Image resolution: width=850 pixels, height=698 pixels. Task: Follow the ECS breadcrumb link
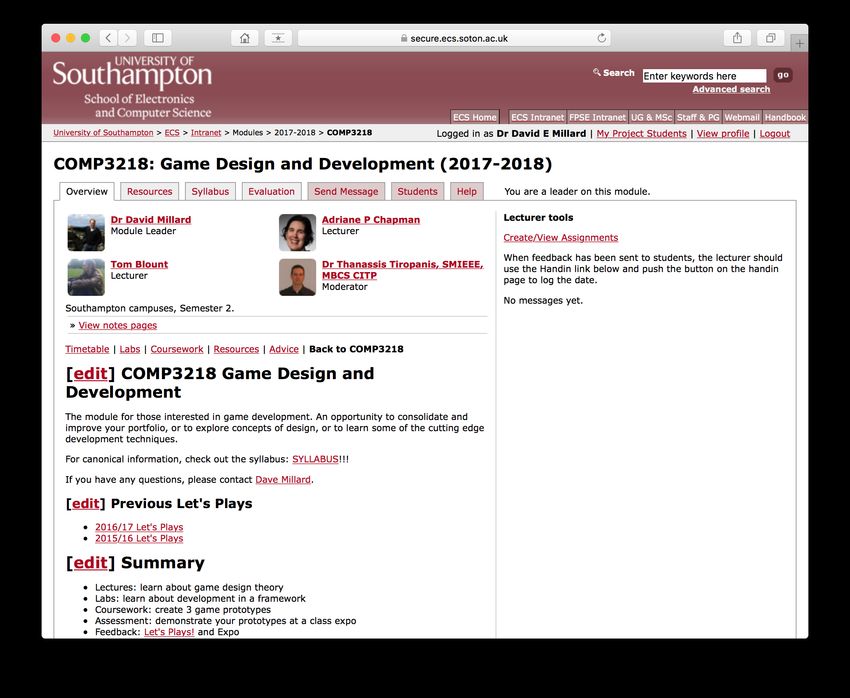(x=172, y=133)
